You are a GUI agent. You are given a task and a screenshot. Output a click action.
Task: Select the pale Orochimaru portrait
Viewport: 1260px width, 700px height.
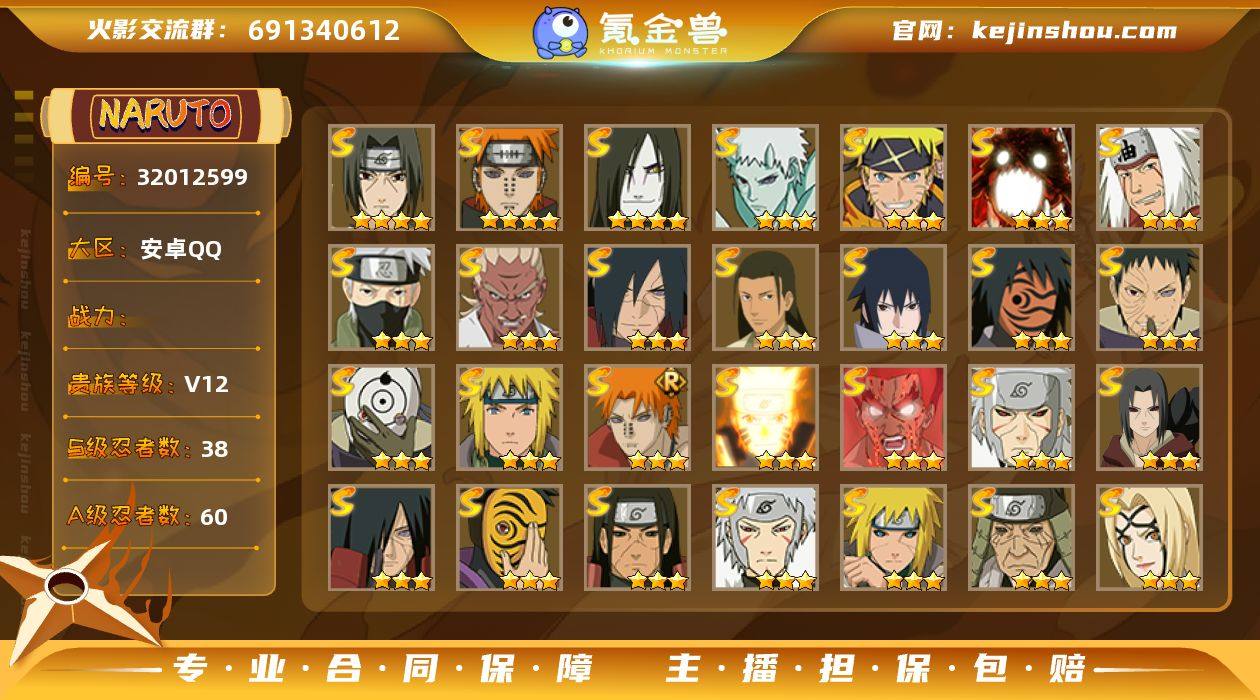coord(637,177)
